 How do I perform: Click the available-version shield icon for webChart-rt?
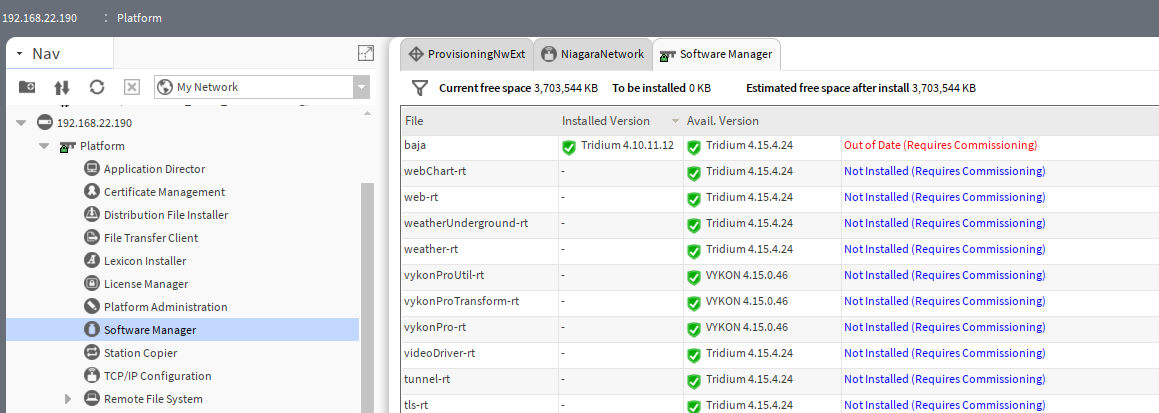693,173
